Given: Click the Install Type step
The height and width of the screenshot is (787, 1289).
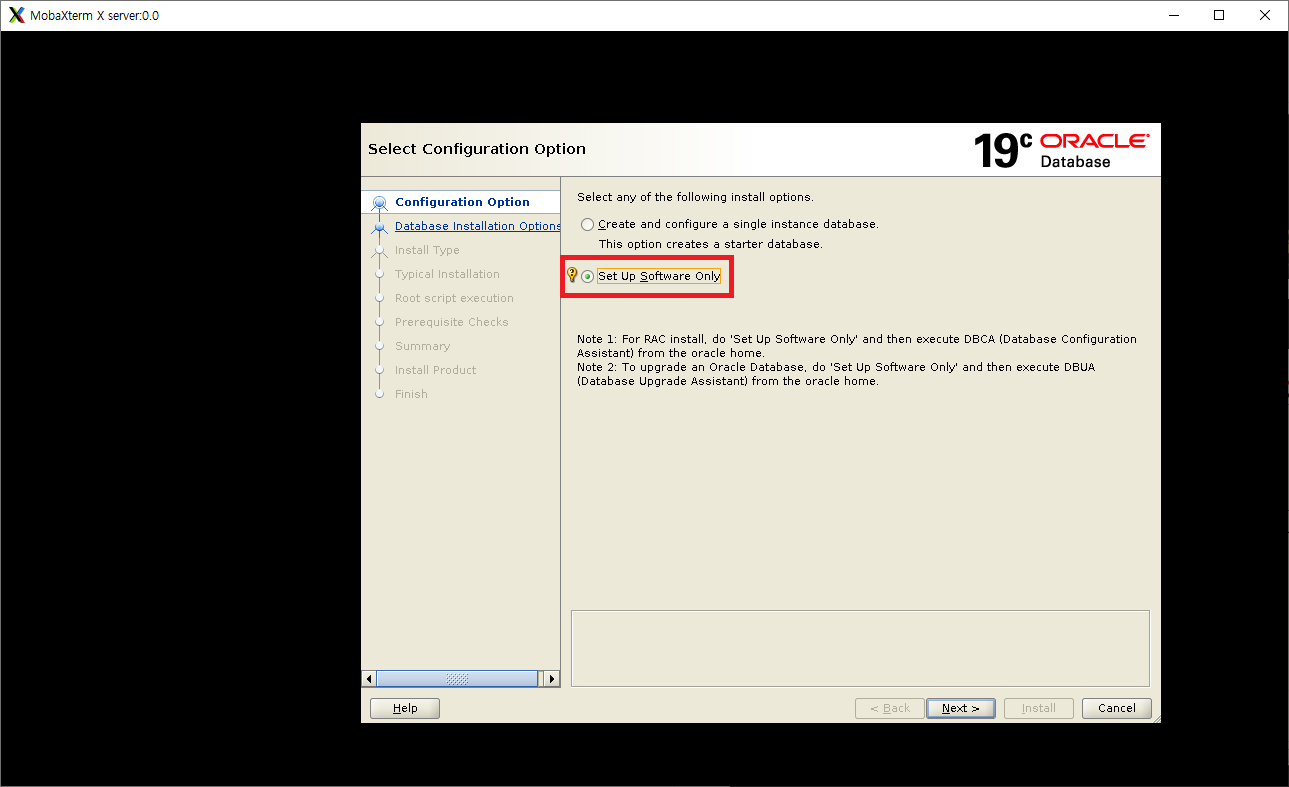Looking at the screenshot, I should (x=427, y=250).
